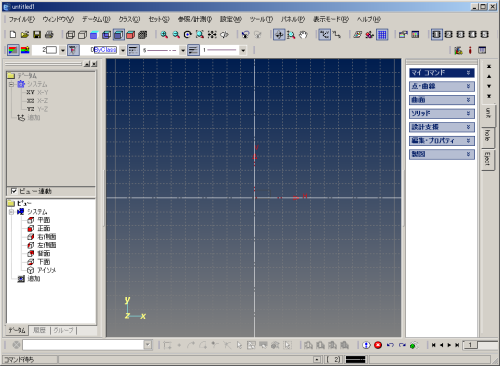
Task: Open the line width dropdown
Action: 243,50
